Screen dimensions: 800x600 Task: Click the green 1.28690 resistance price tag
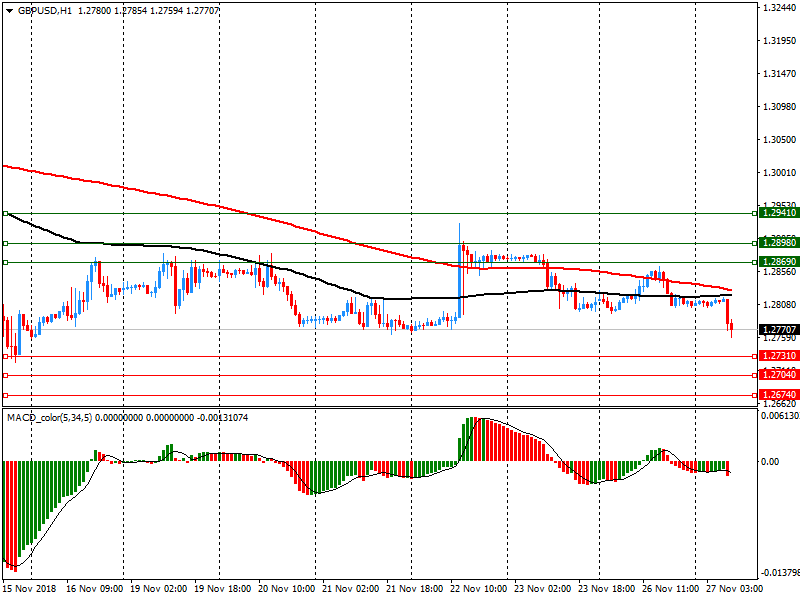click(778, 262)
